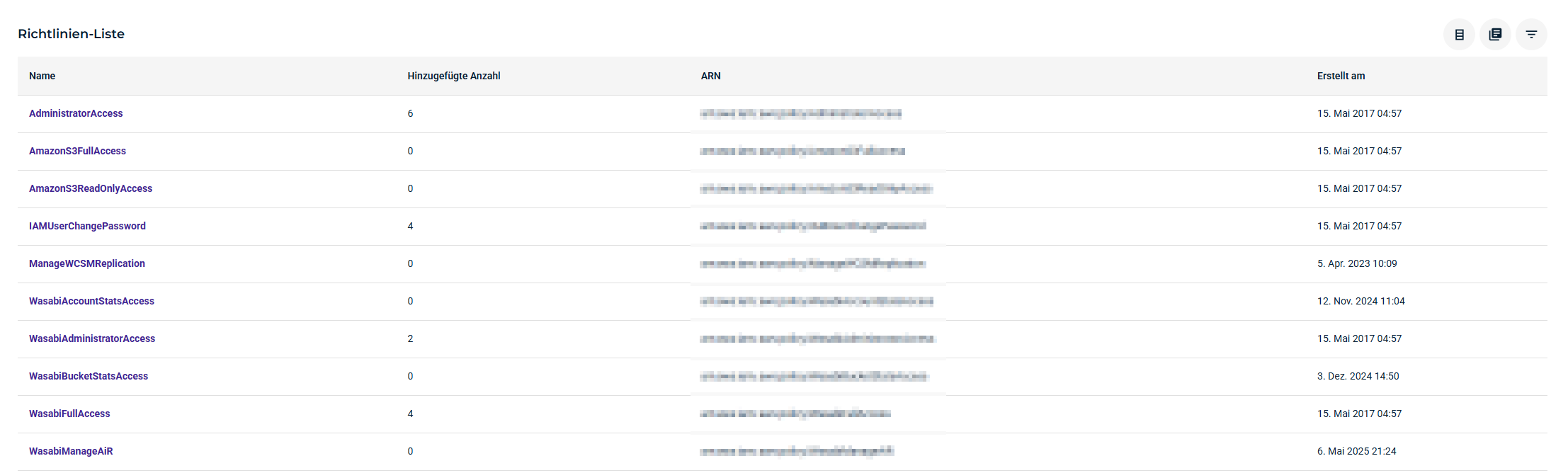
Task: Open WasabiAccountStatsAccess policy
Action: [x=91, y=301]
